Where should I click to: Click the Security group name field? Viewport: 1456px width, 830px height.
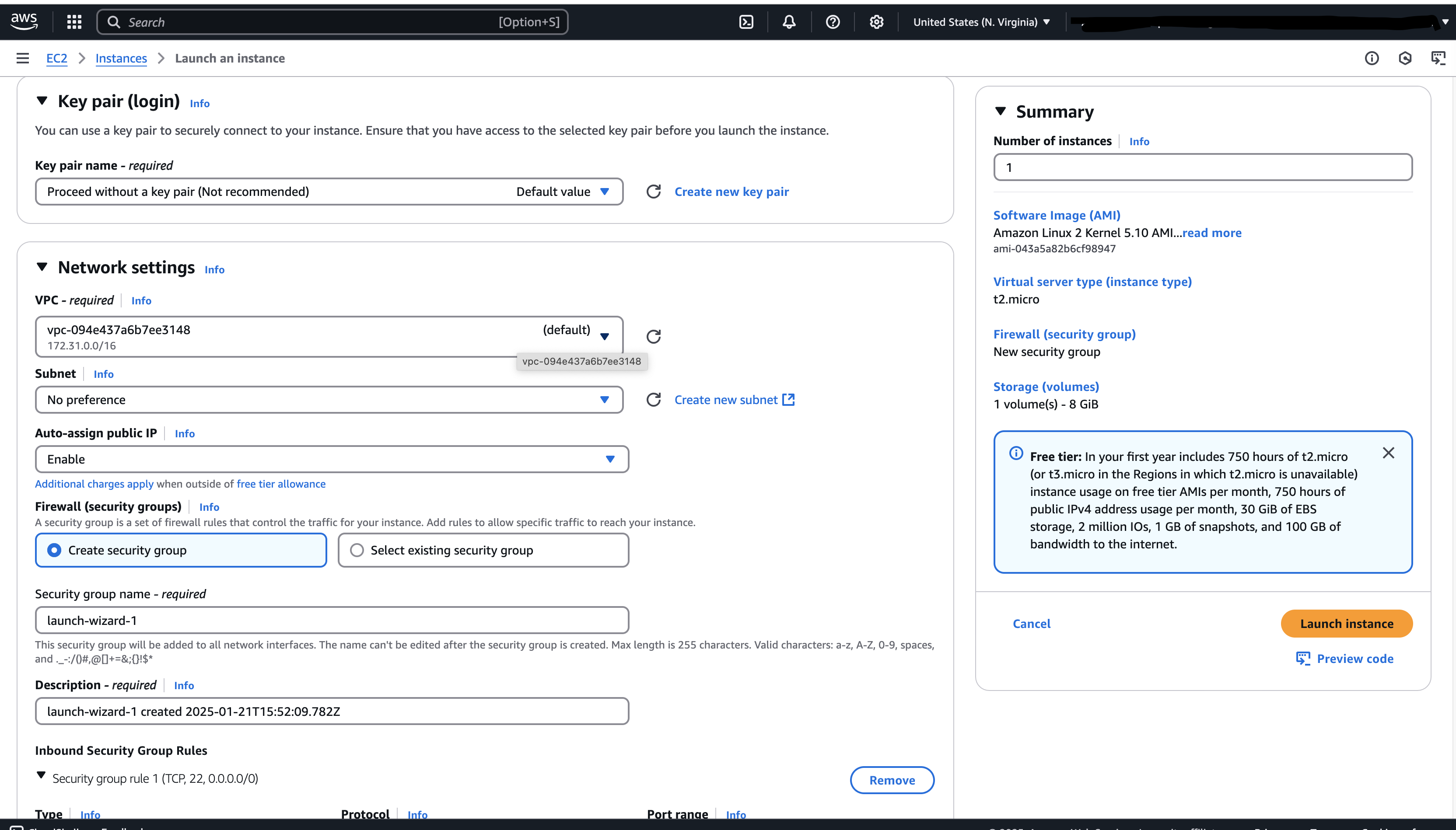pyautogui.click(x=332, y=620)
